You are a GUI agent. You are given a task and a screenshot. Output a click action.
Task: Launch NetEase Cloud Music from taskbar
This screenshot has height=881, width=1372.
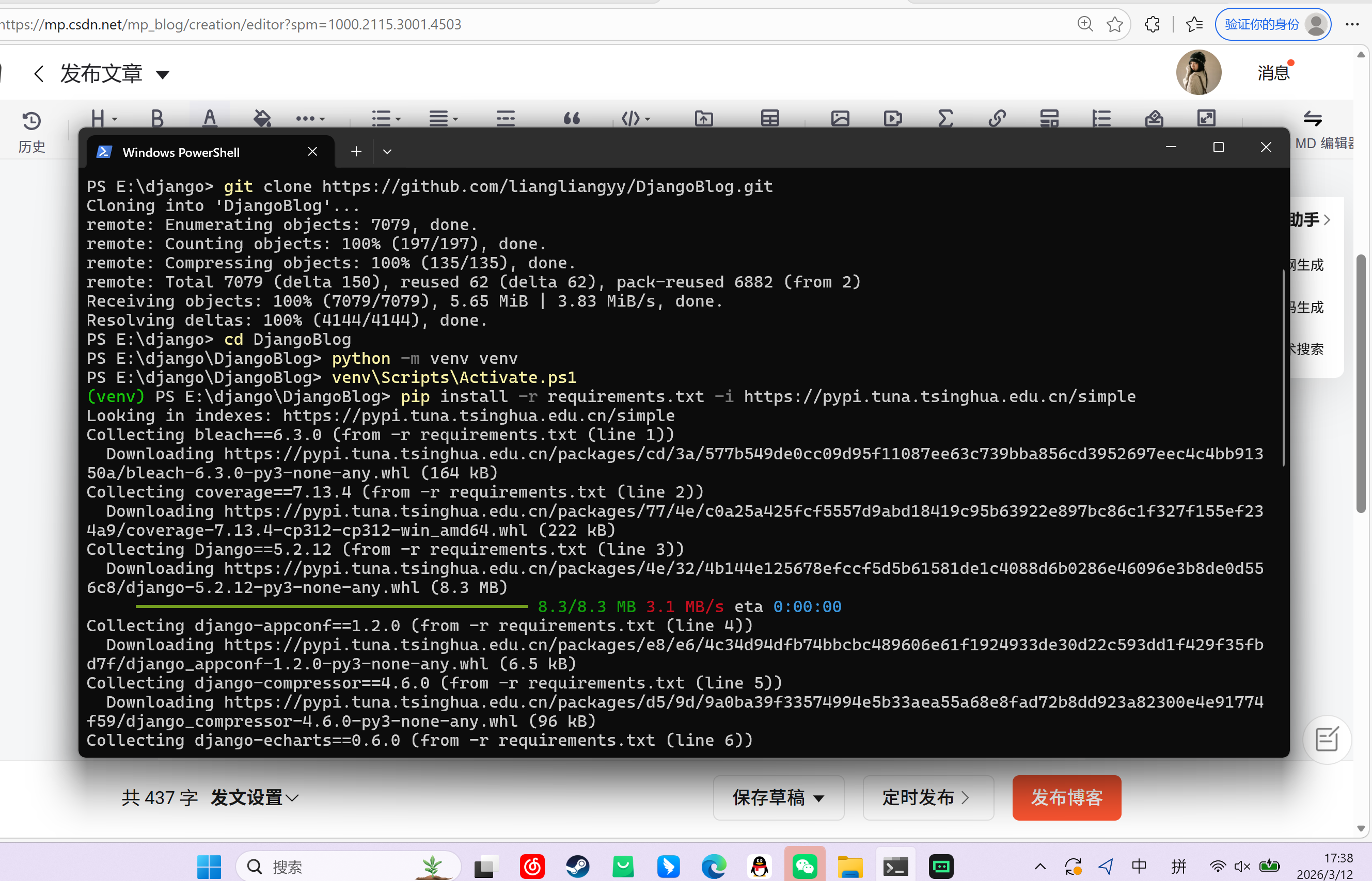coord(532,867)
